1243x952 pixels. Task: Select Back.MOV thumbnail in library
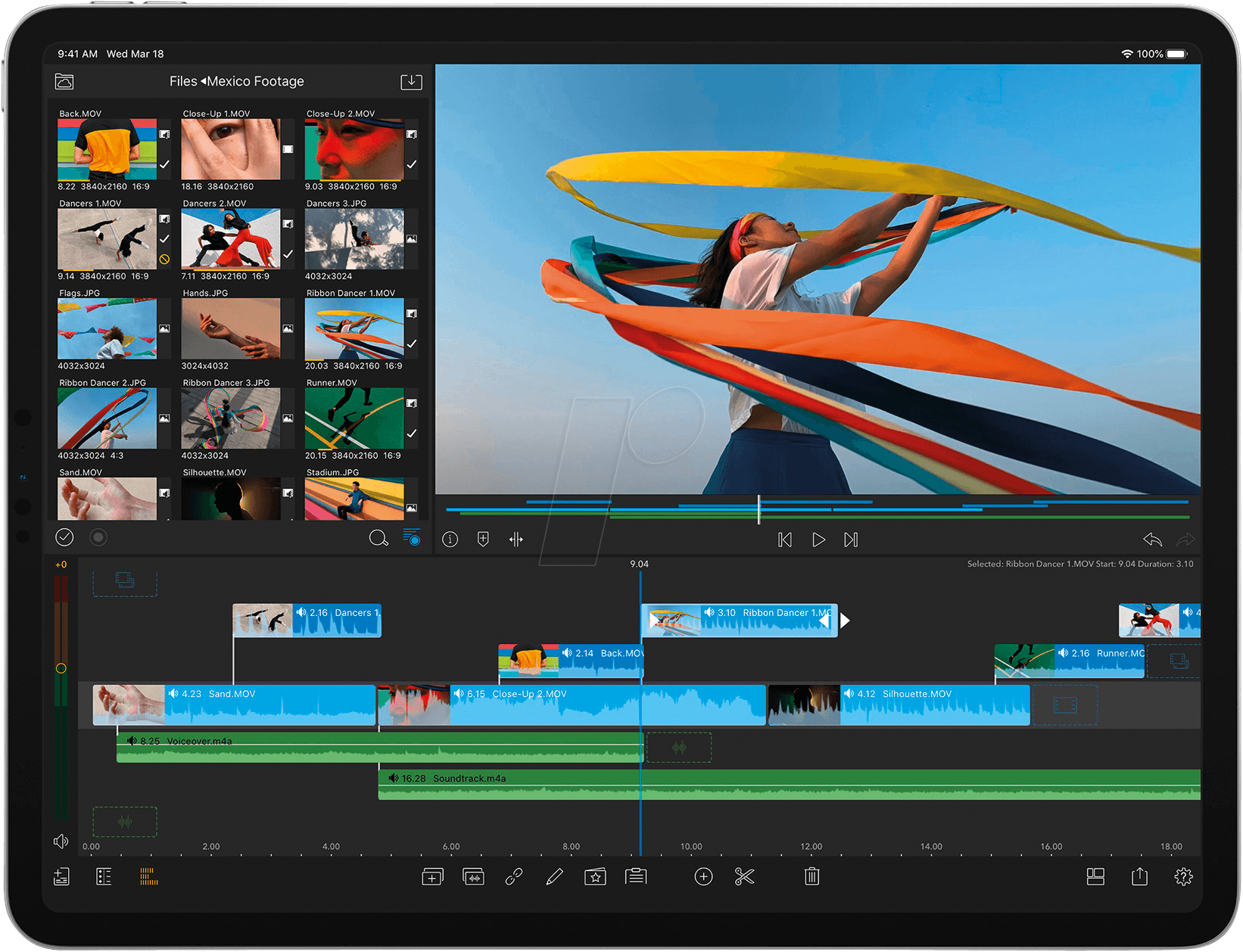(107, 149)
